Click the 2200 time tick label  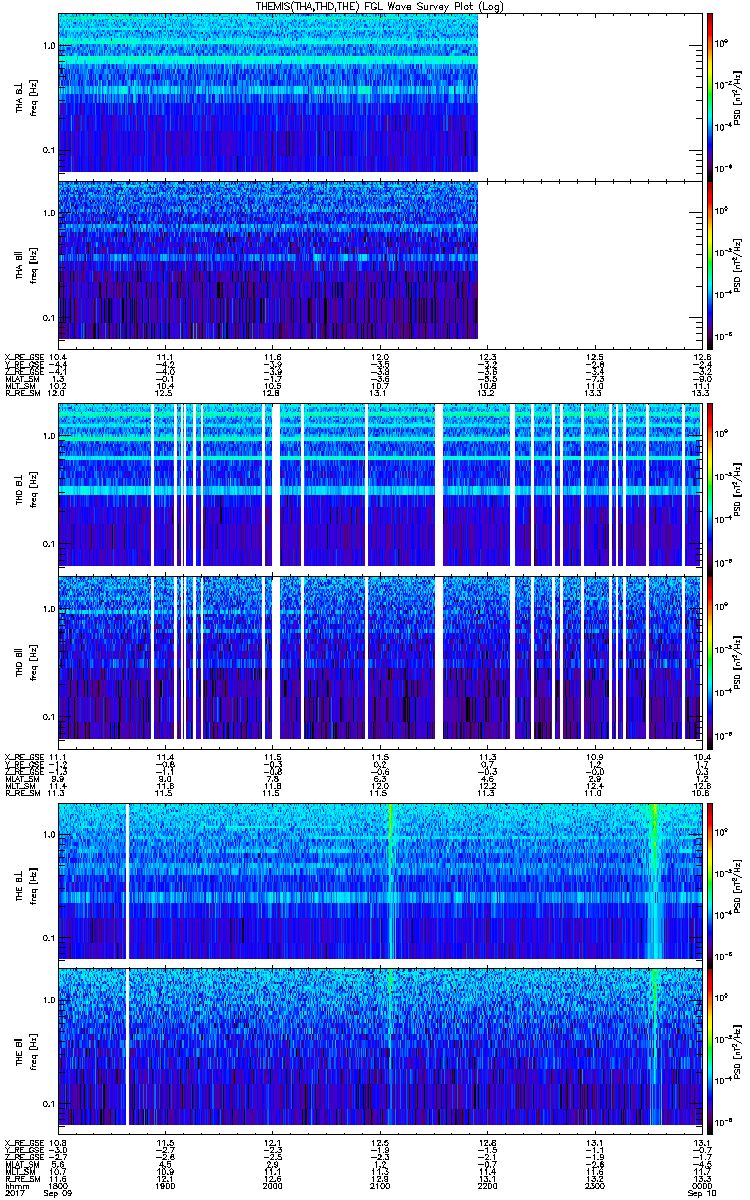(487, 1185)
